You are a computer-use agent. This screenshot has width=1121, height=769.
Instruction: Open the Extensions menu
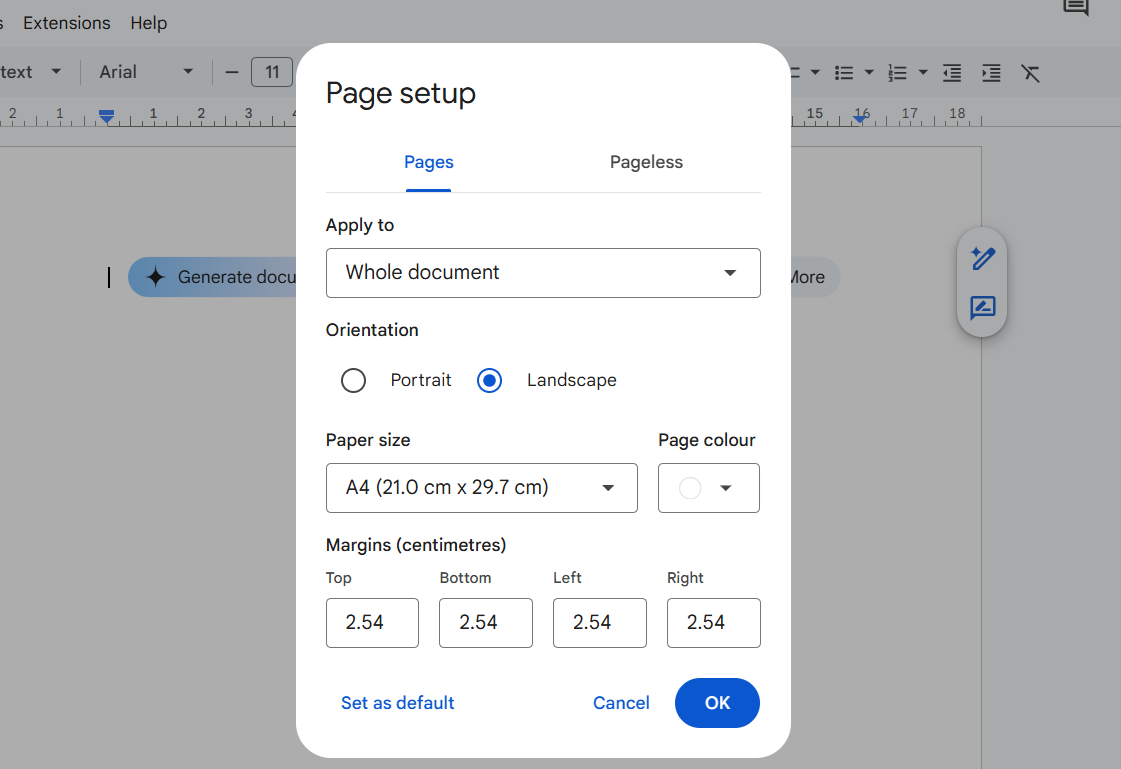pyautogui.click(x=66, y=22)
